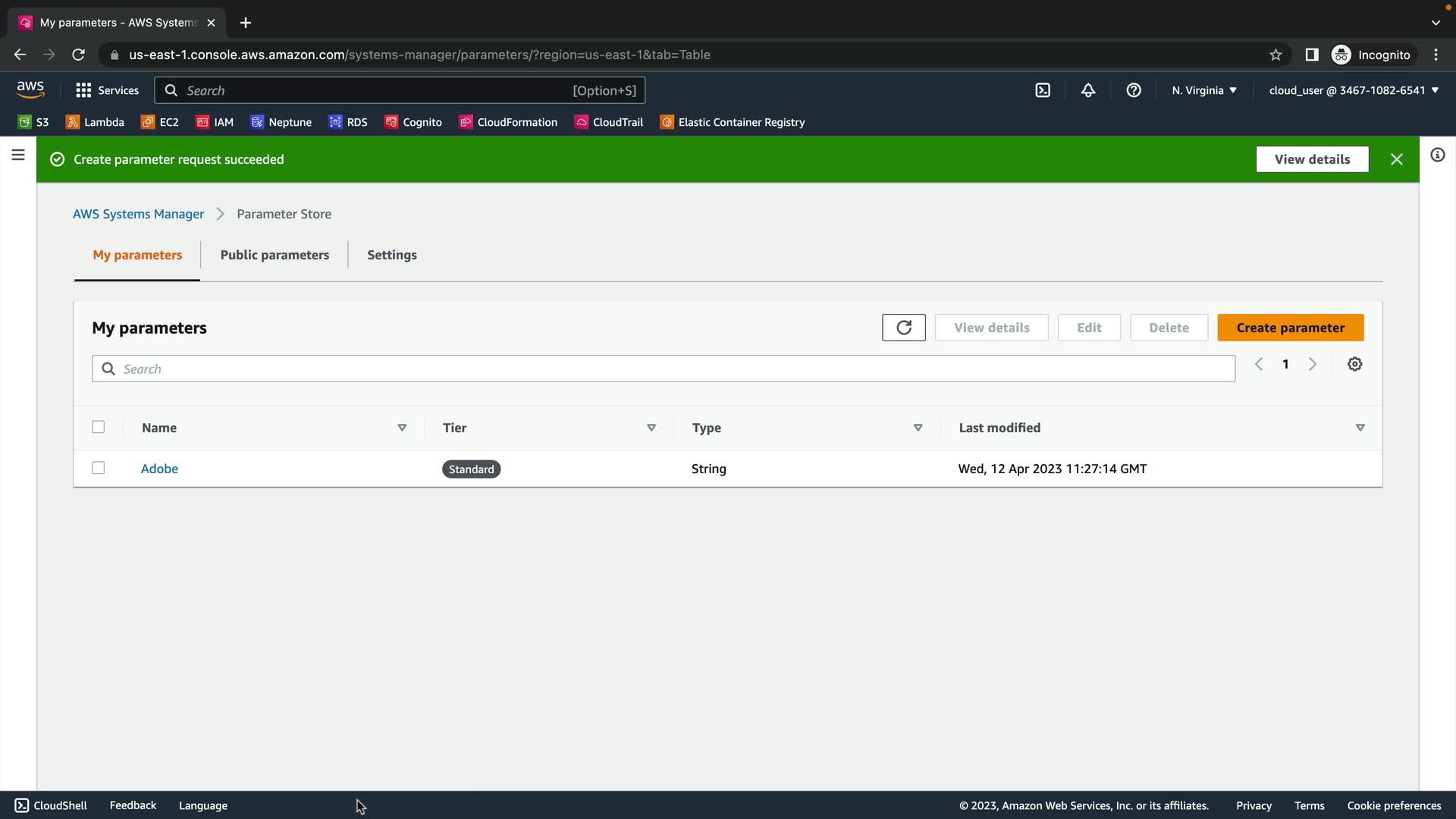Open Services grid menu
This screenshot has width=1456, height=819.
(x=107, y=90)
